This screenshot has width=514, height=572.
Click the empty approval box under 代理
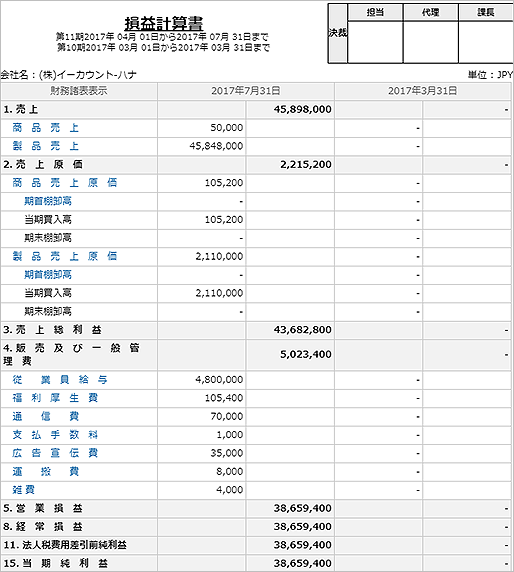(x=430, y=42)
